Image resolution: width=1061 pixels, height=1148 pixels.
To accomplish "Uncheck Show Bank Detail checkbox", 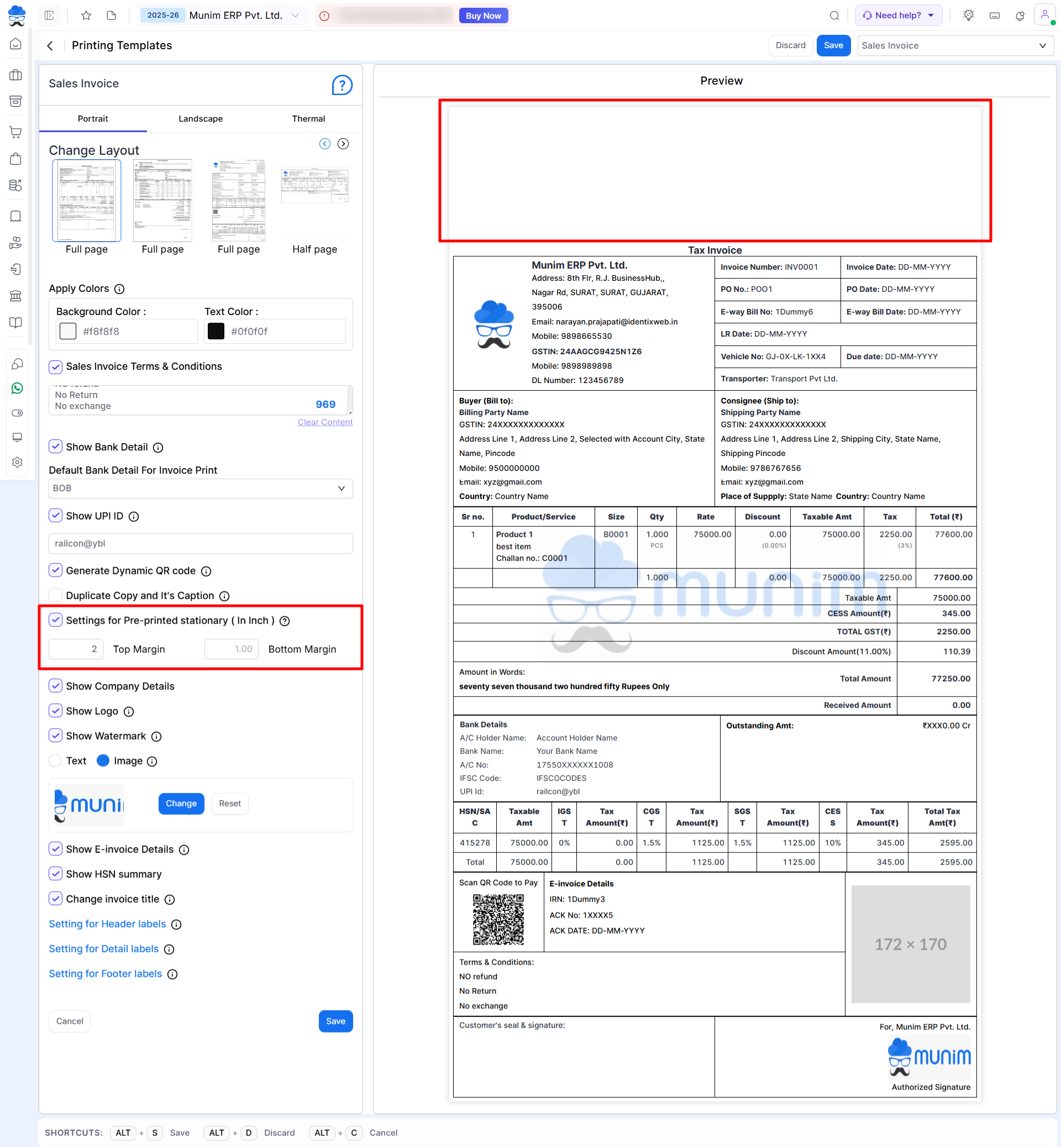I will [x=56, y=446].
